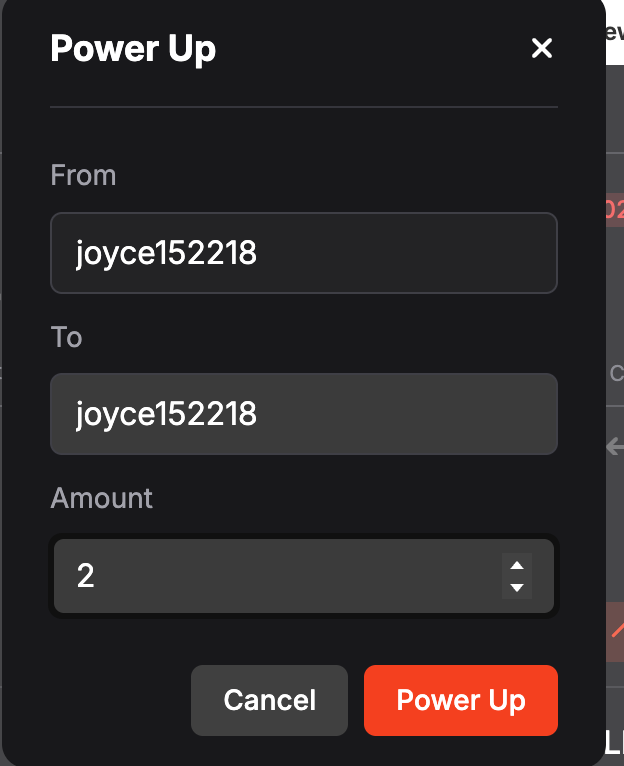624x766 pixels.
Task: Click the From label
Action: [83, 175]
